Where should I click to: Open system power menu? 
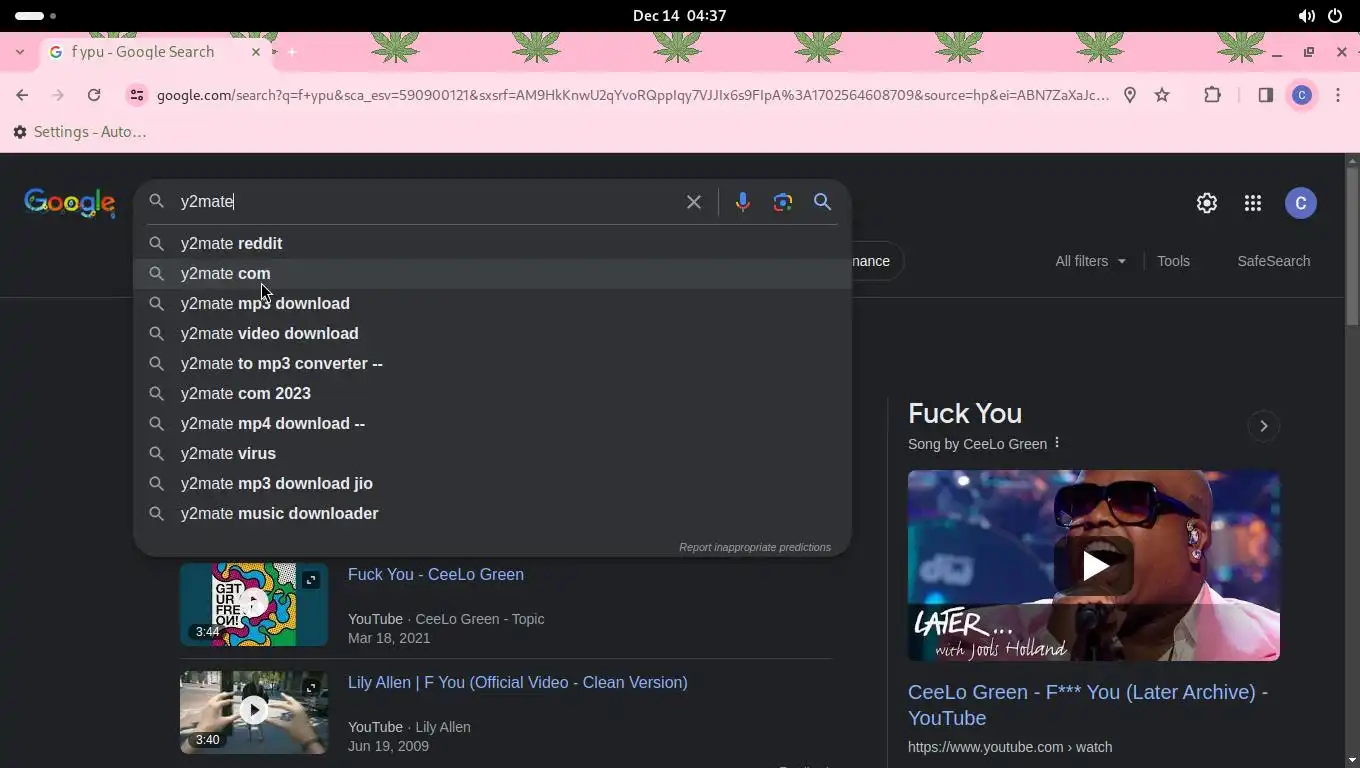(1335, 16)
